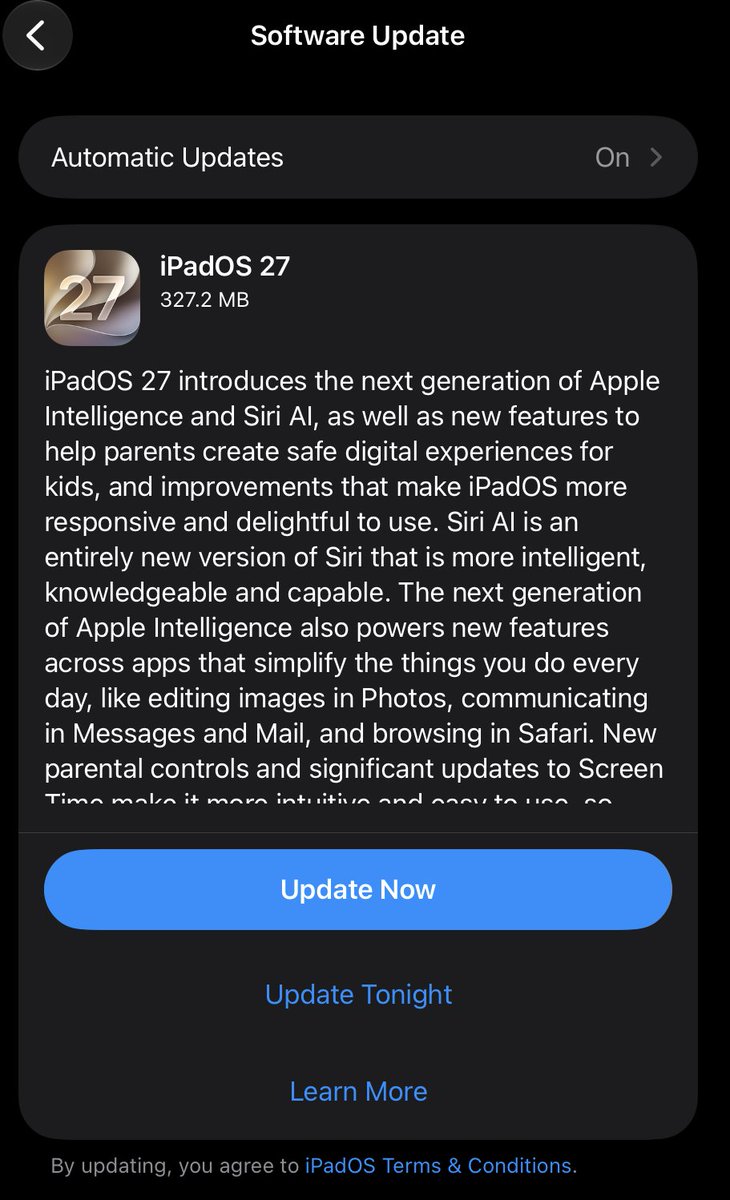The height and width of the screenshot is (1200, 730).
Task: Open iPadOS Terms & Conditions link
Action: point(440,1166)
